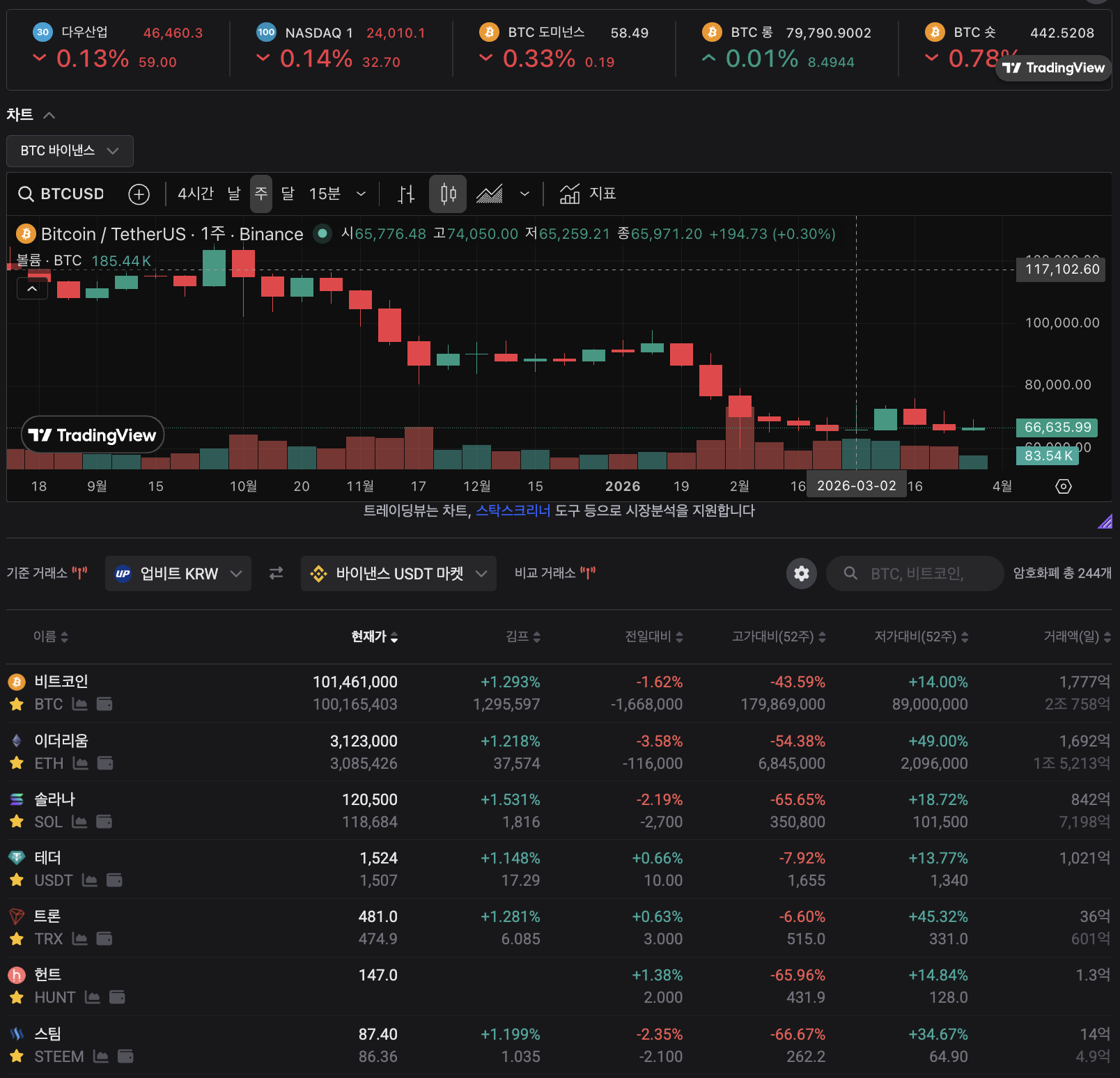Screen dimensions: 1120x1078
Task: Sort the table by 거래액(일)
Action: [x=1077, y=636]
